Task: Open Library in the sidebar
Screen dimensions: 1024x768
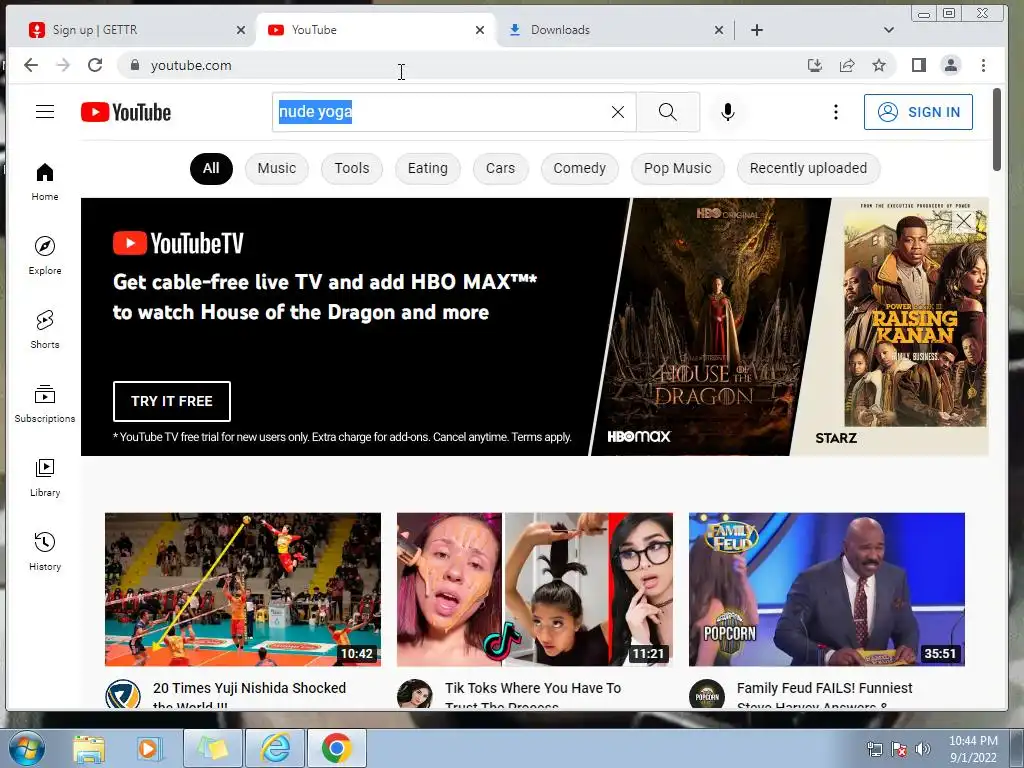Action: pos(44,478)
